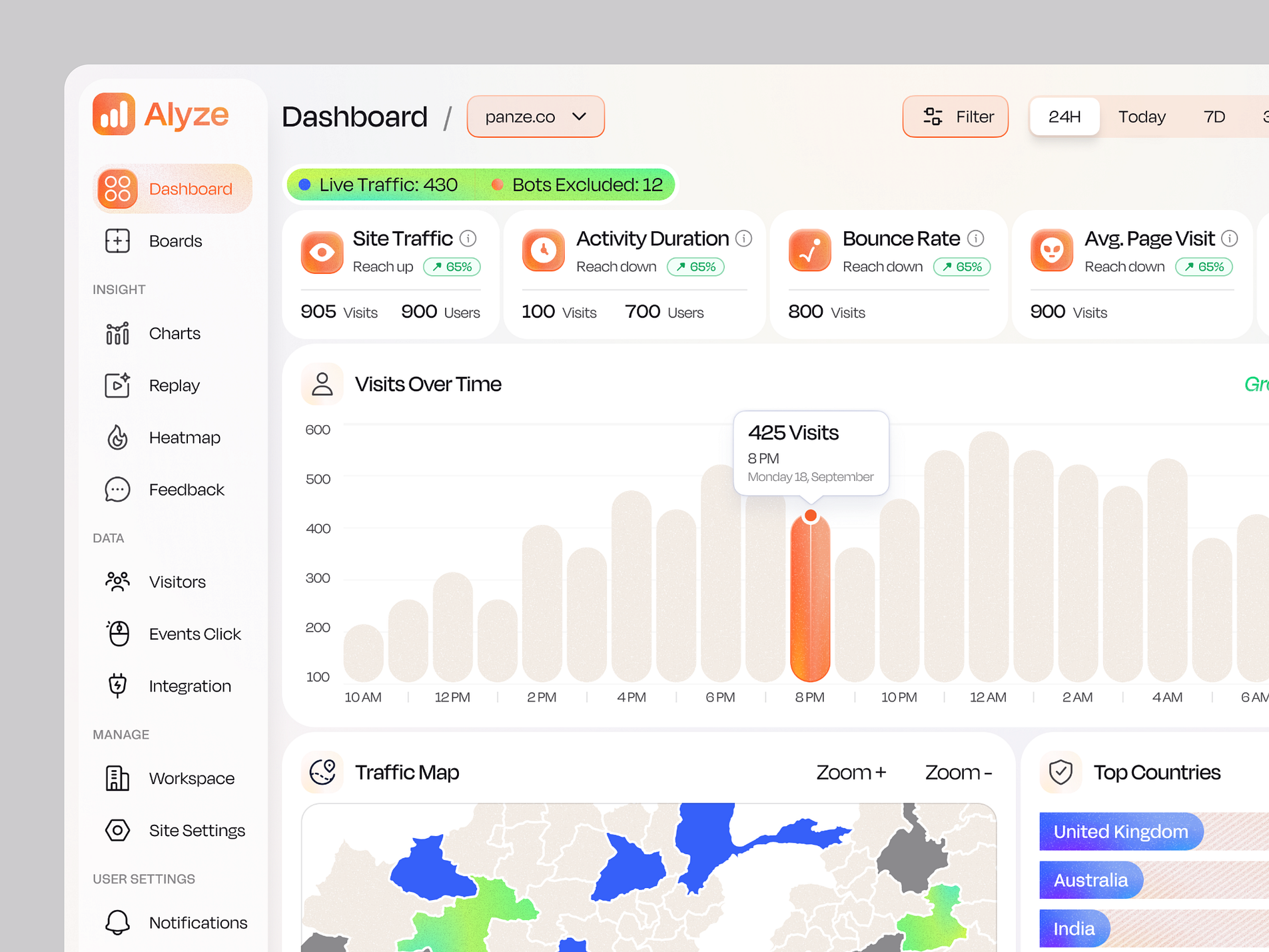
Task: Click the Filter button
Action: (x=955, y=117)
